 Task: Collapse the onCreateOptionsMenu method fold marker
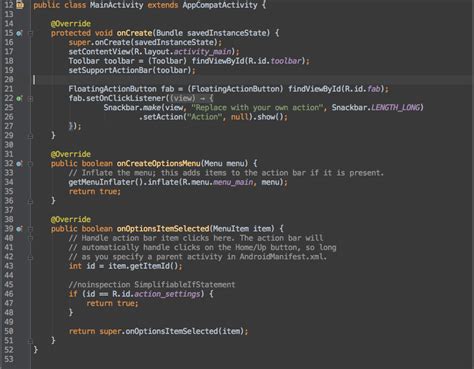point(30,164)
